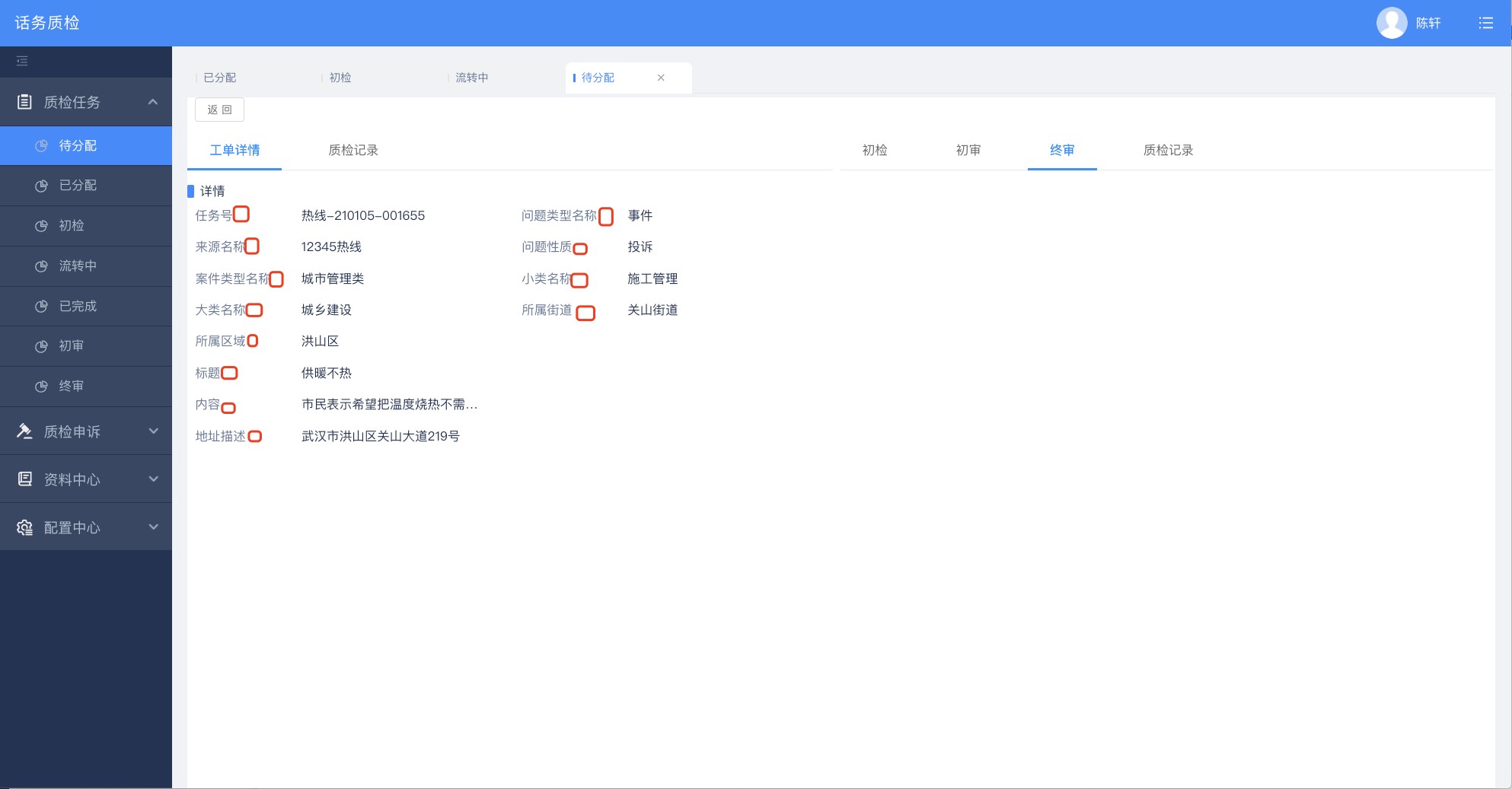Switch to the 初检 page tab in tab bar
Viewport: 1512px width, 789px height.
point(340,78)
